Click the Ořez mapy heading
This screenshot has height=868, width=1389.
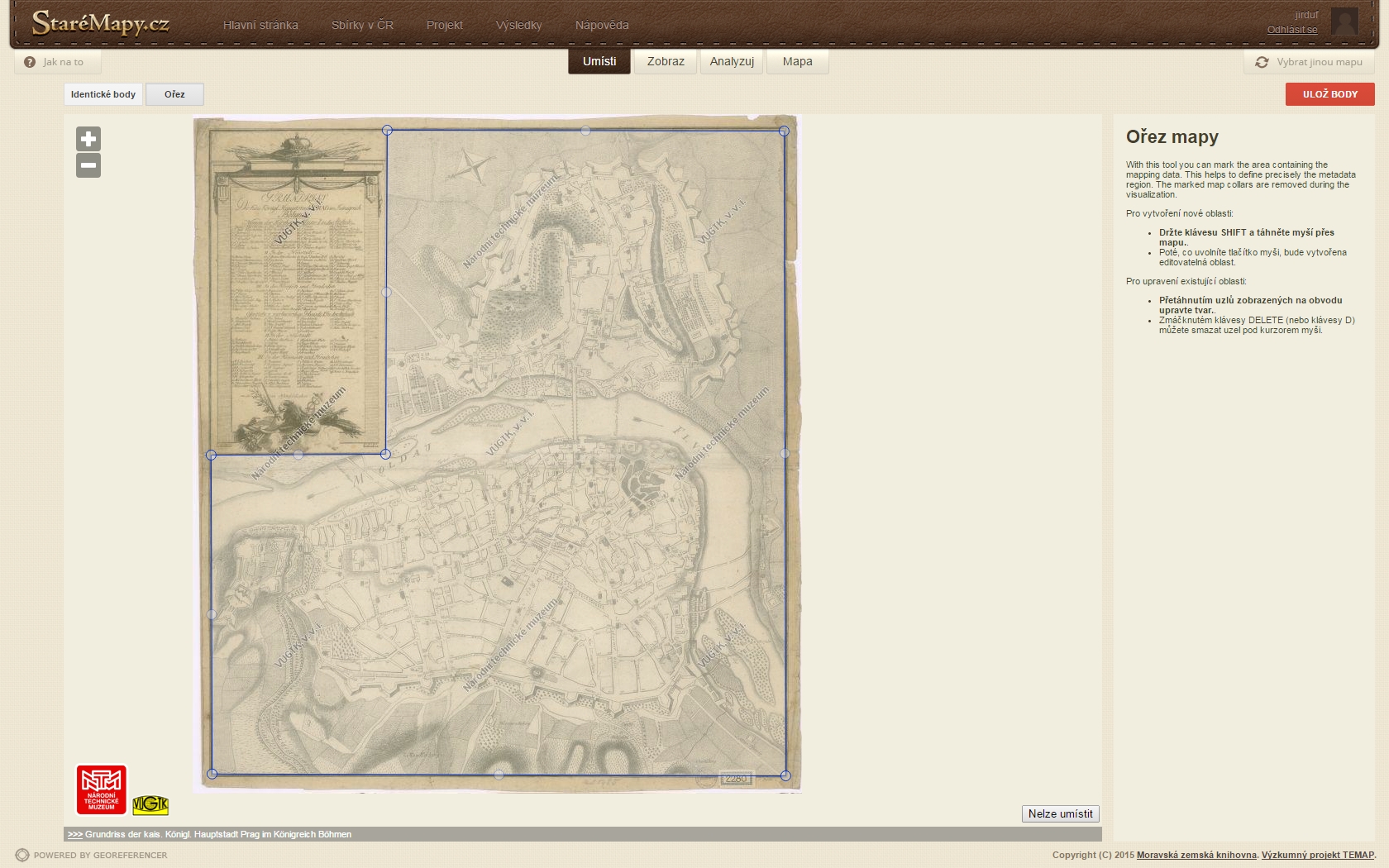1172,136
